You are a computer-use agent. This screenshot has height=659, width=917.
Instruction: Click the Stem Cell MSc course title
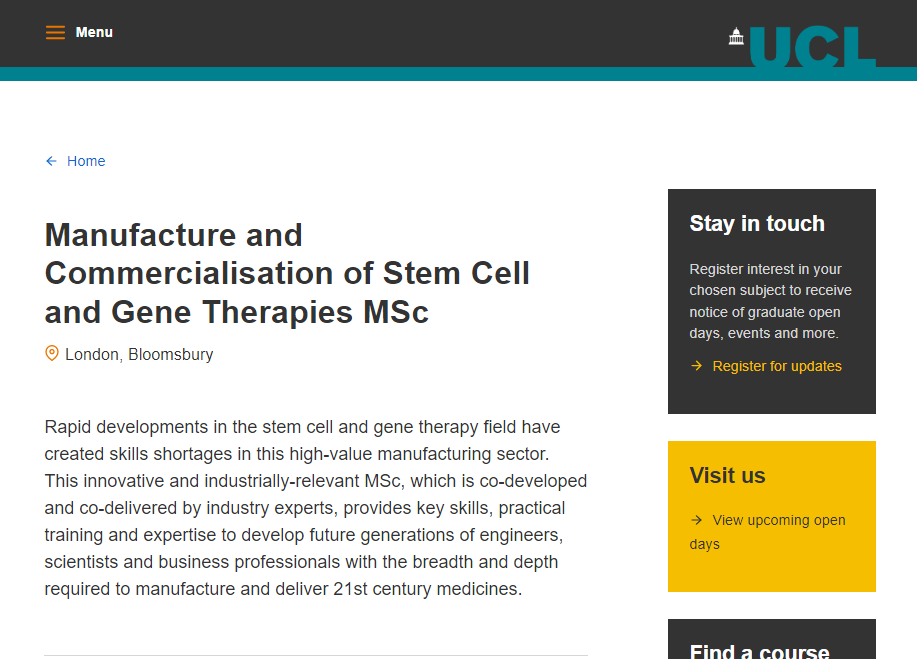(x=287, y=273)
